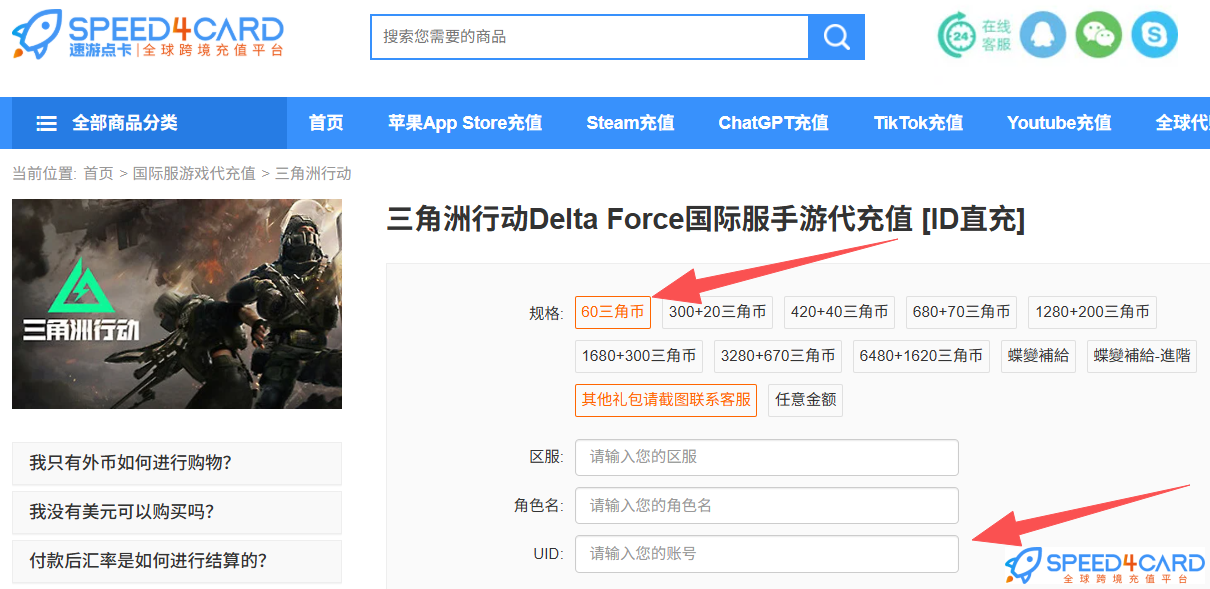
Task: Click the 当前位置 breadcrumb label
Action: [44, 173]
